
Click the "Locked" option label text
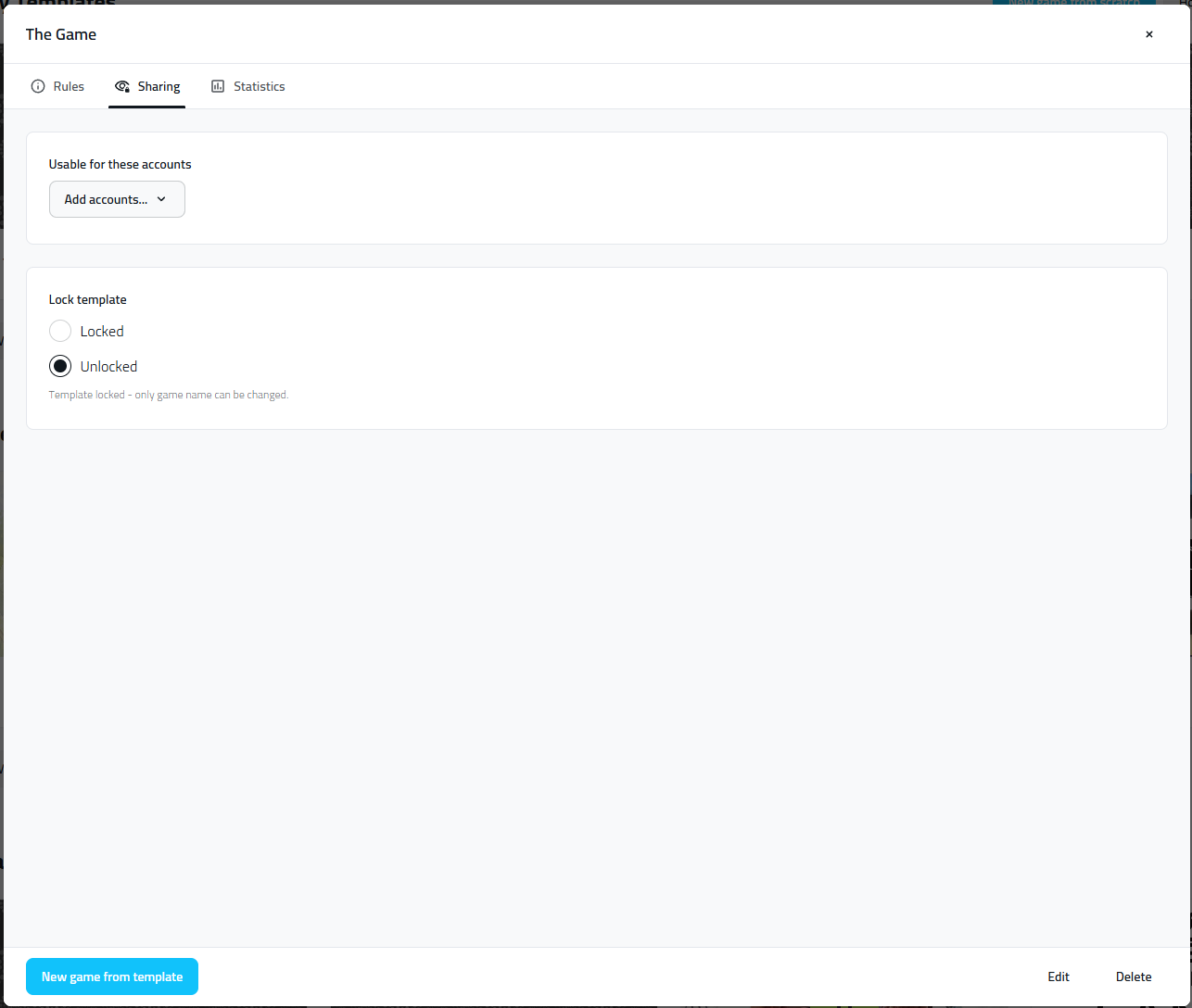[x=102, y=331]
